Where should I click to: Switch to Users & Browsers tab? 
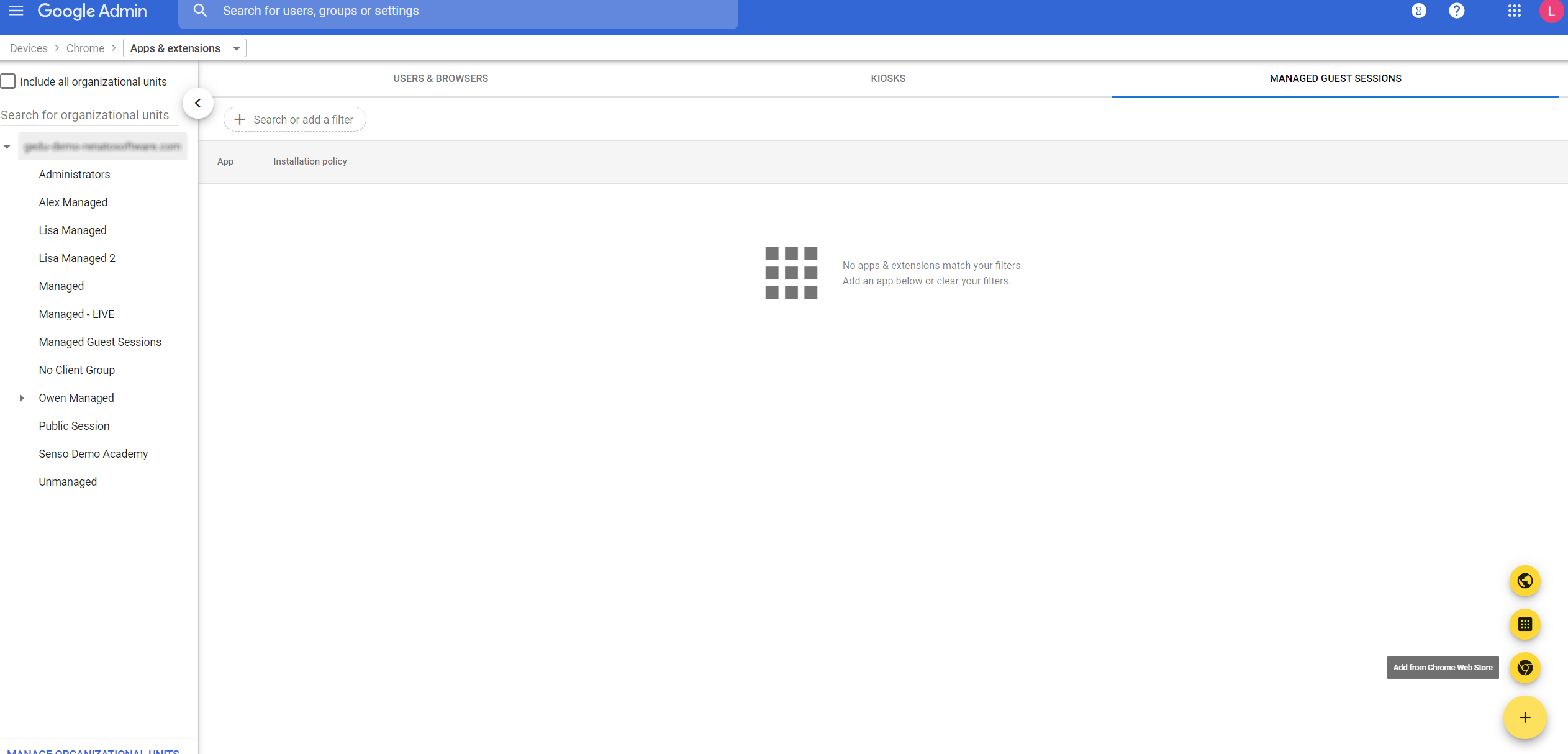440,78
